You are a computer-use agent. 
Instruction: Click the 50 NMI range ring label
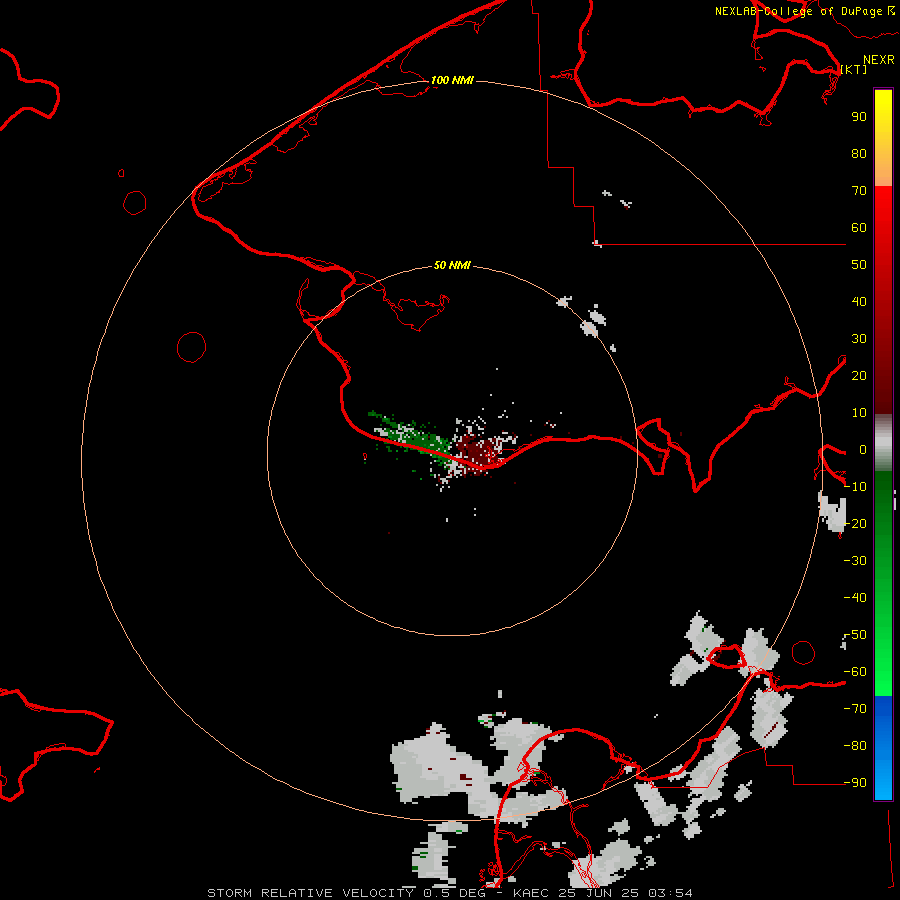tap(452, 265)
